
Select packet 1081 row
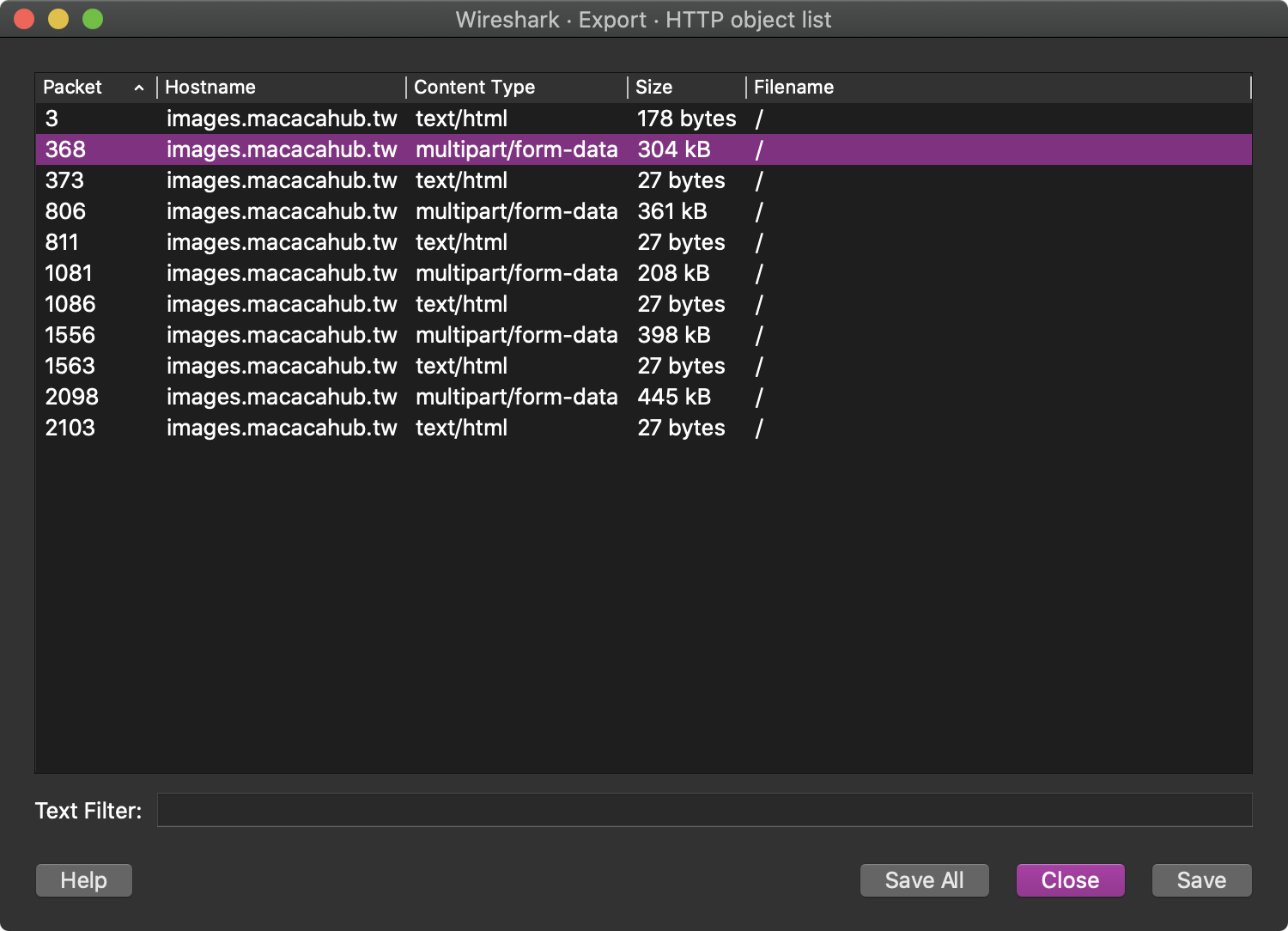point(643,273)
